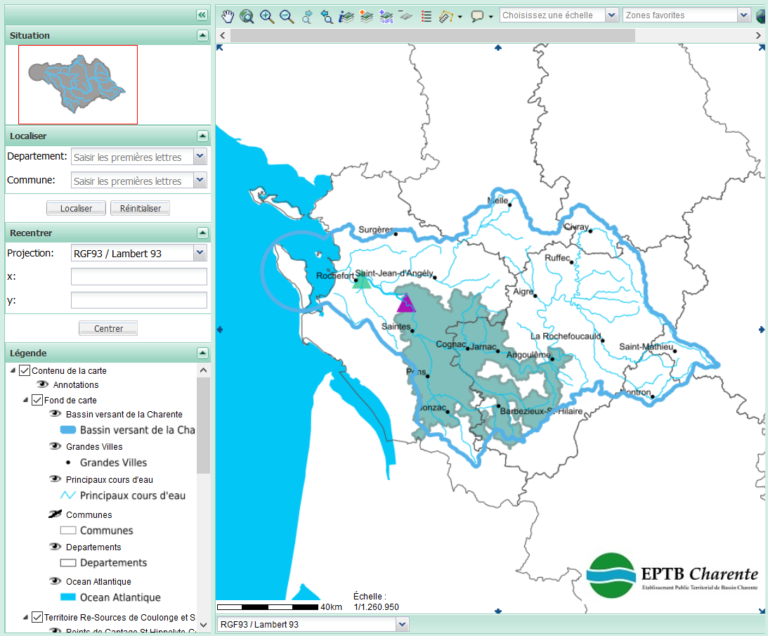
Task: Open the speech bubble annotation tool
Action: point(478,16)
